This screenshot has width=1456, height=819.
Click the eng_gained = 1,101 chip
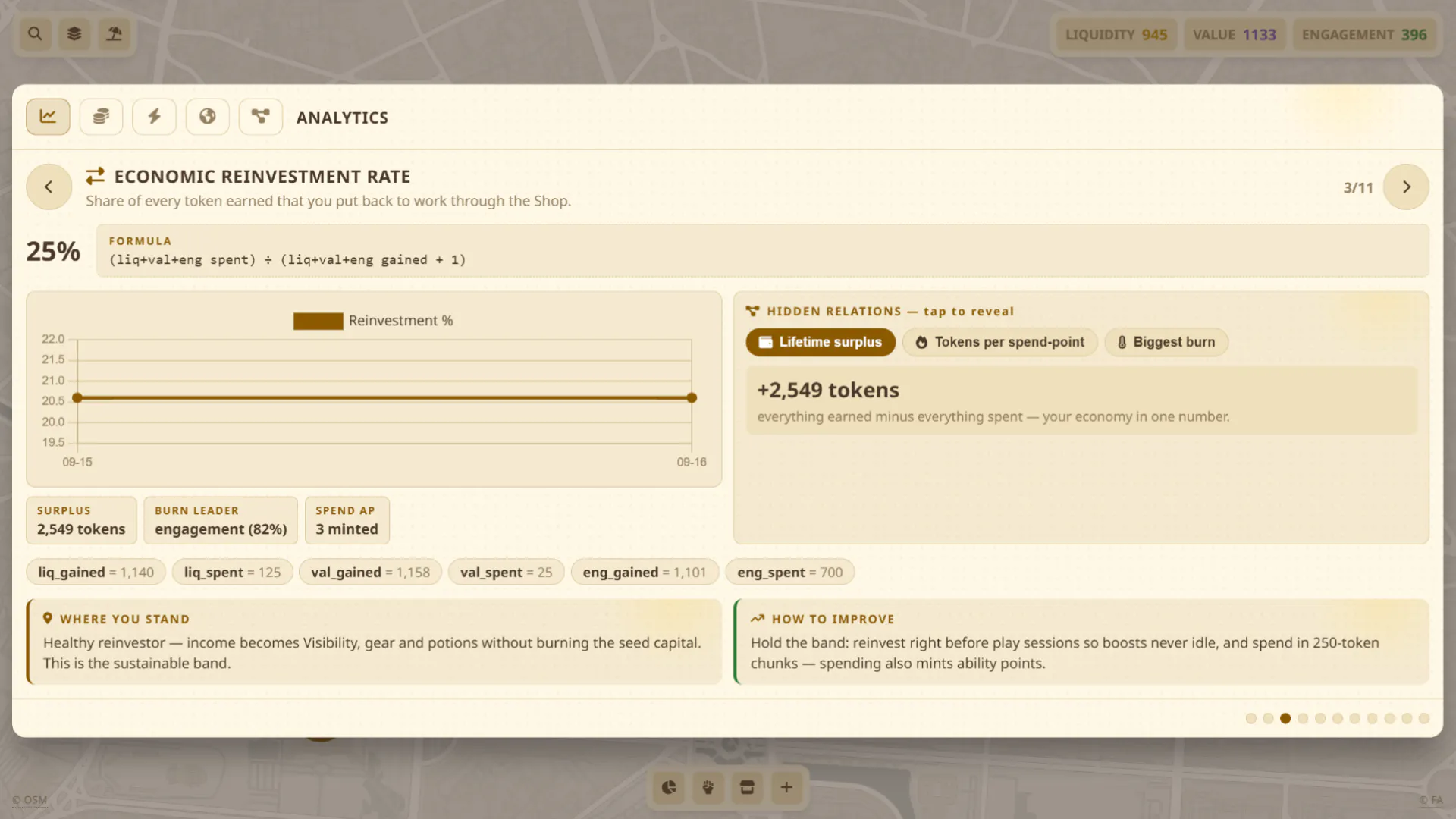coord(645,572)
